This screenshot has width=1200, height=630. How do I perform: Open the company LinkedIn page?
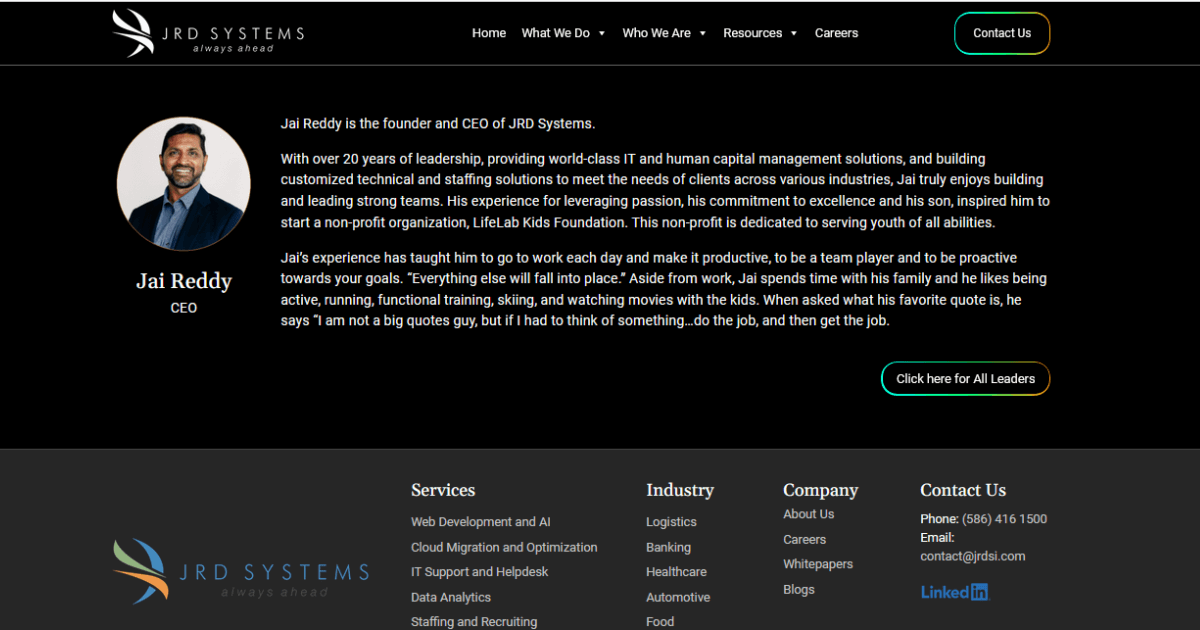953,591
